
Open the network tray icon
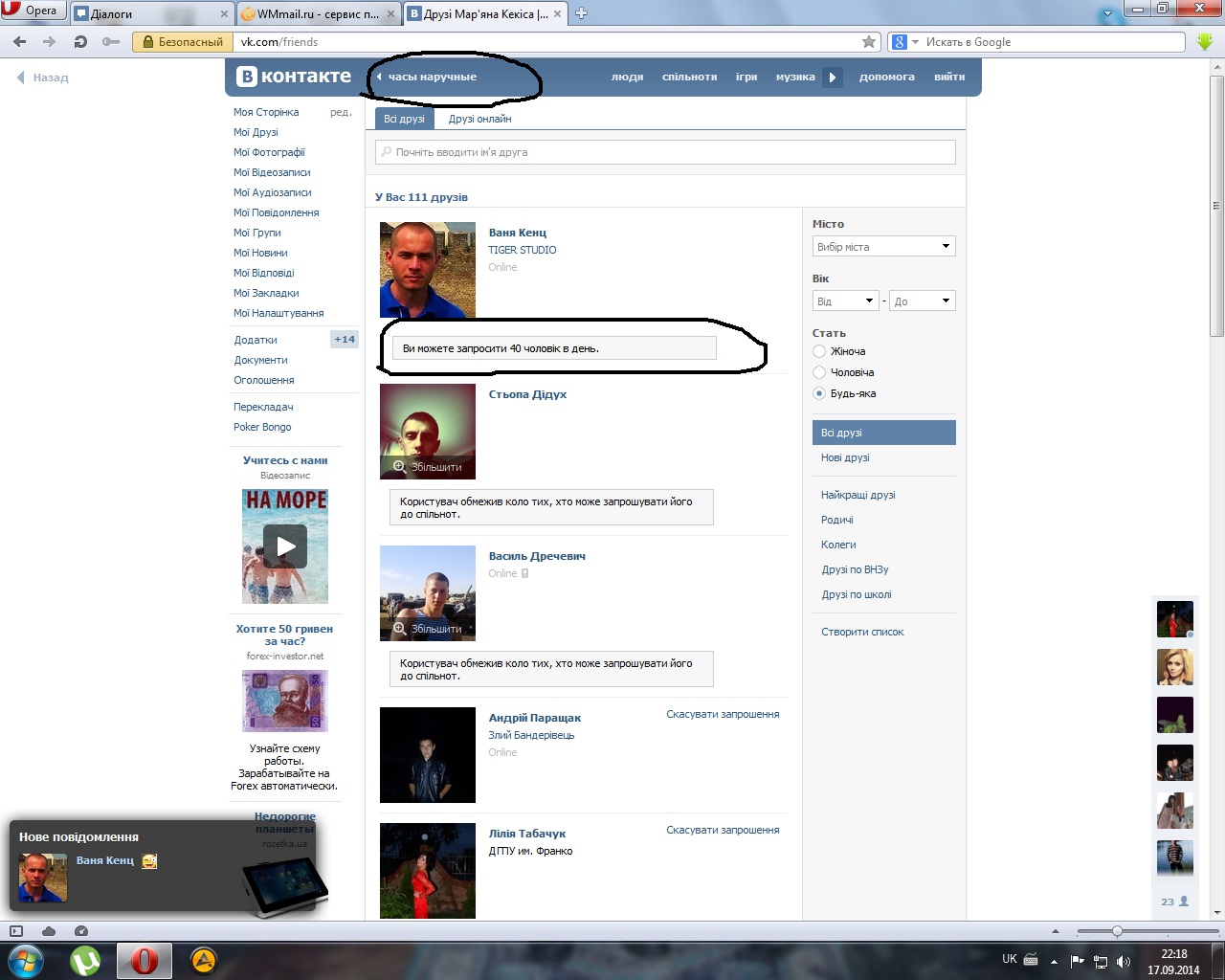pos(1101,961)
